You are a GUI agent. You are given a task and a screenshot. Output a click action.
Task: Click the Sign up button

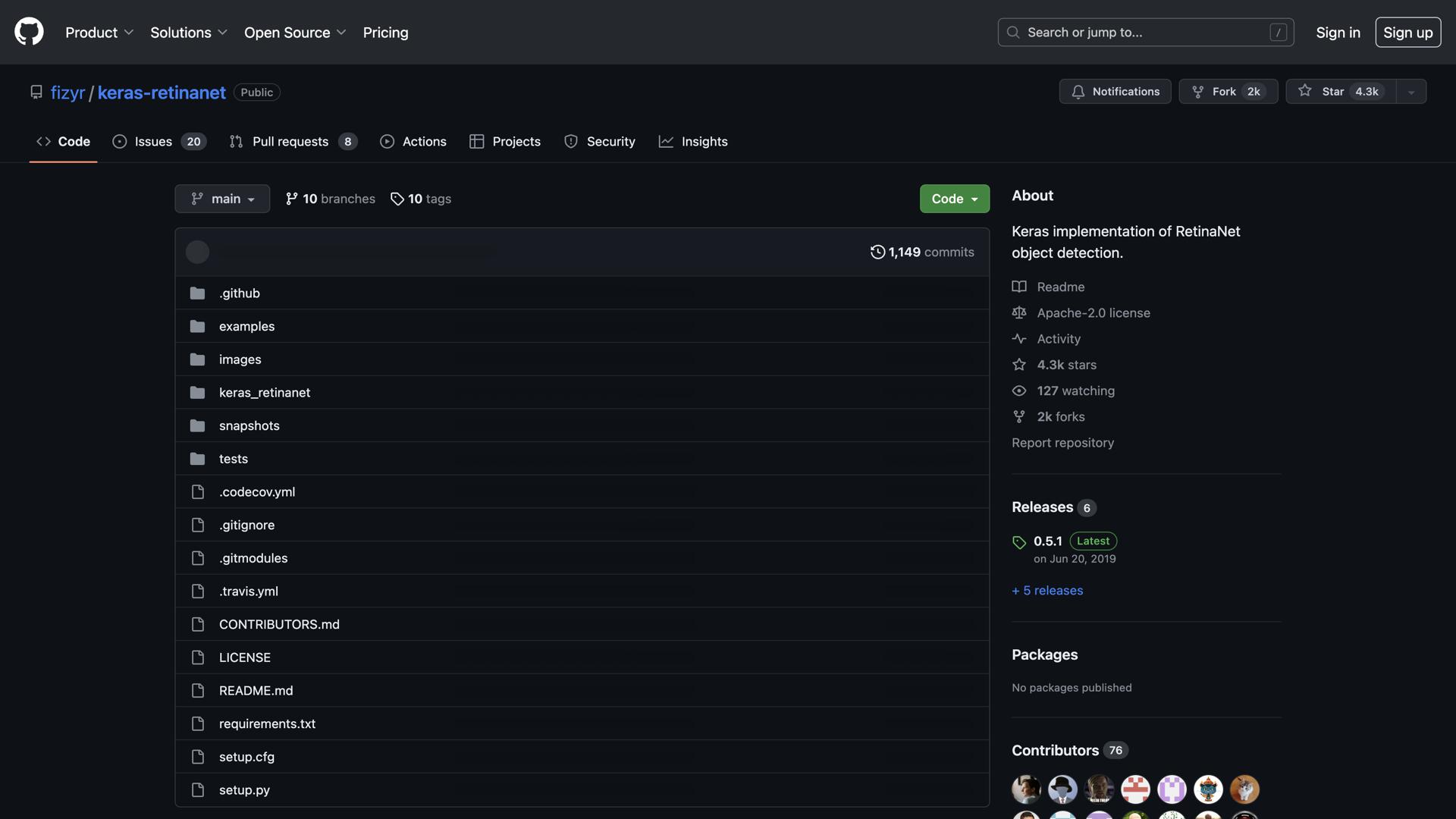(1407, 33)
